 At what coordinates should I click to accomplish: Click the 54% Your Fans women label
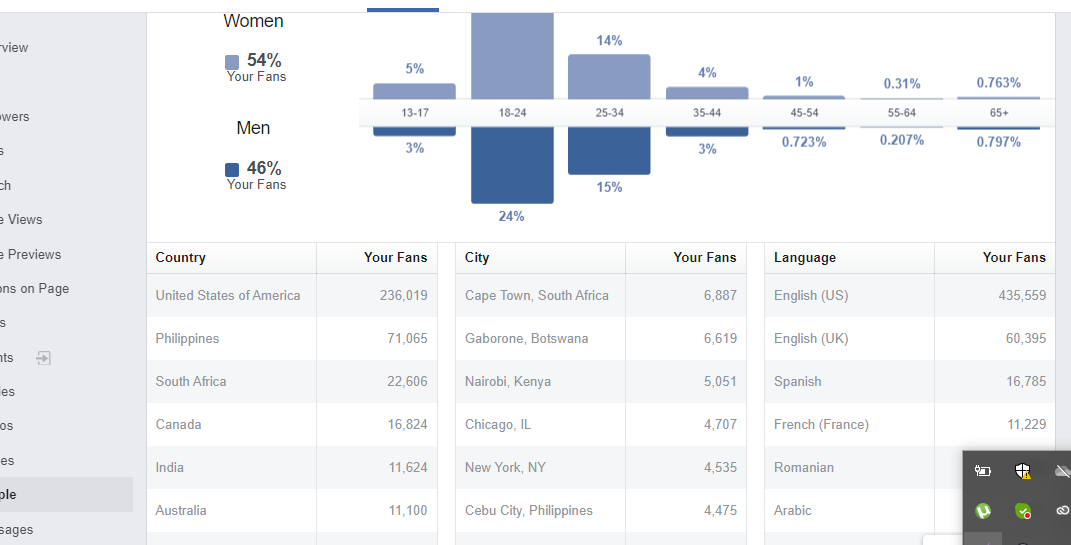coord(257,67)
